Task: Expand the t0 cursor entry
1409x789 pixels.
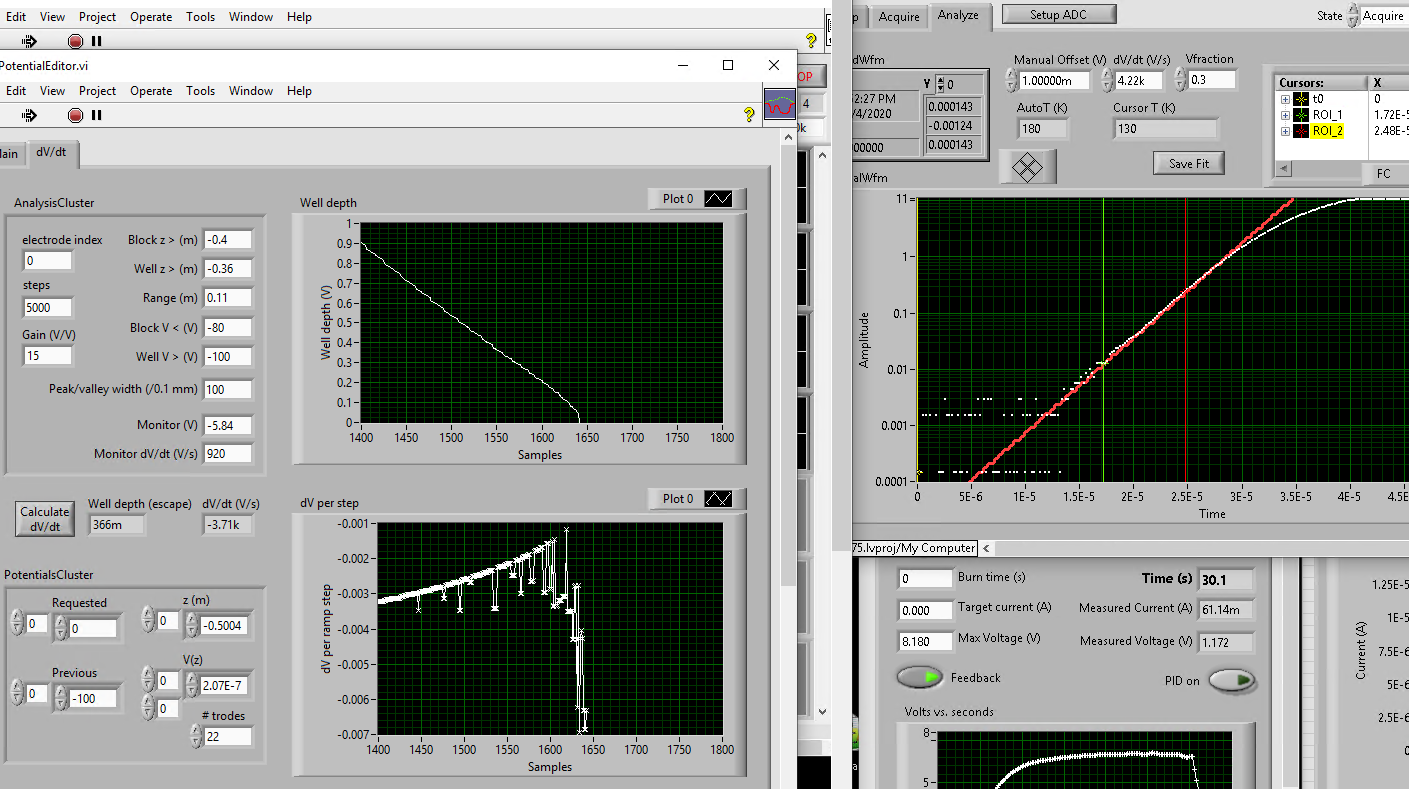Action: [x=1285, y=100]
